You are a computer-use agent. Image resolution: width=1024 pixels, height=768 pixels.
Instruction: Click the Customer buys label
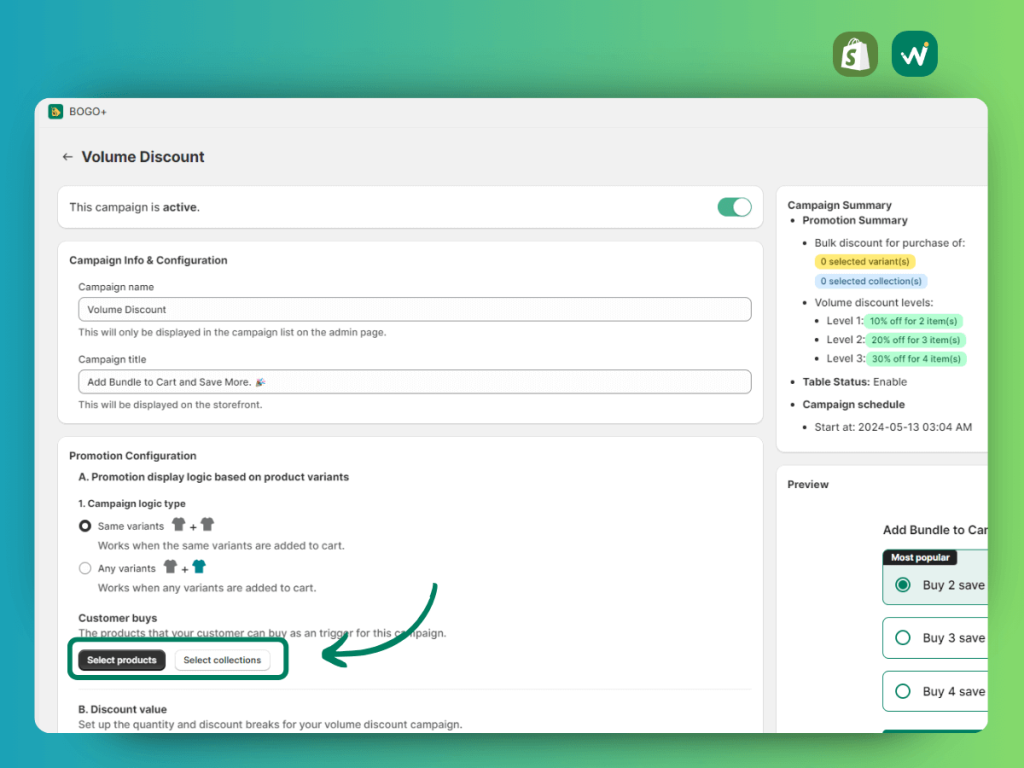(x=118, y=618)
